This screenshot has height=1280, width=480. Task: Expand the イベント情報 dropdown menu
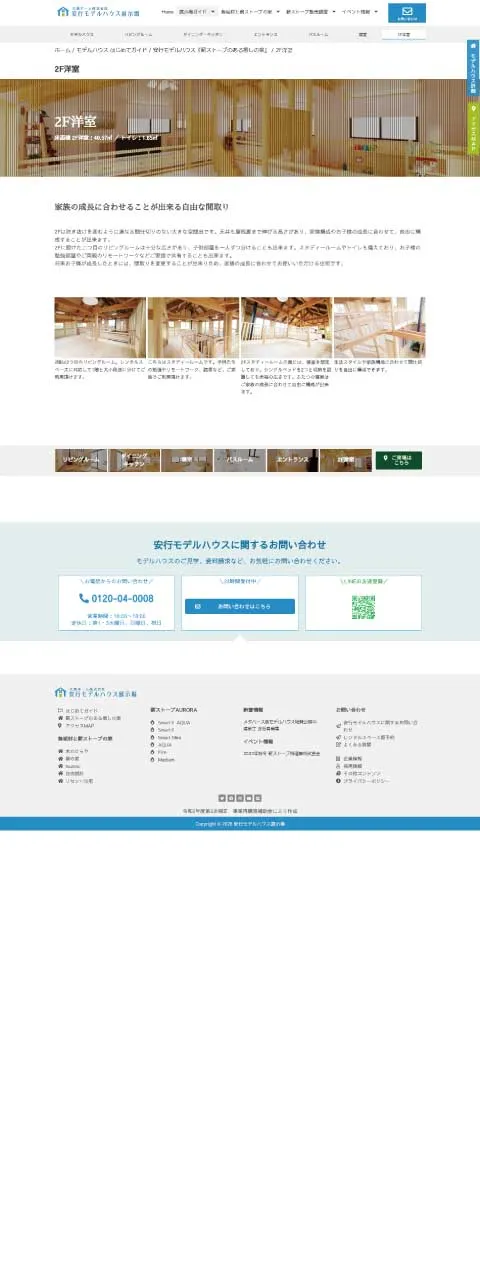tap(360, 12)
